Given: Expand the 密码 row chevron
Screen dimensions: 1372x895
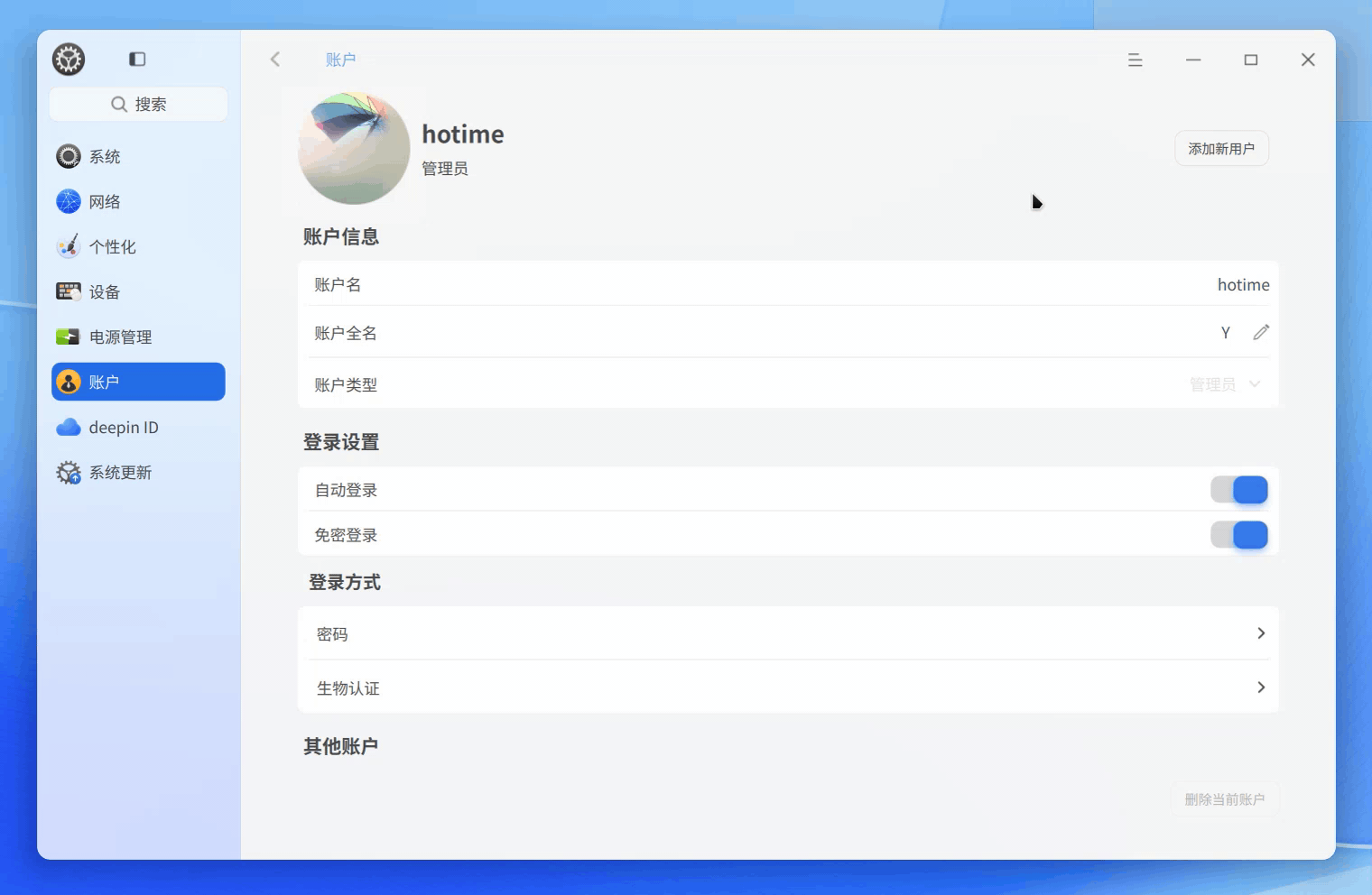Looking at the screenshot, I should (1261, 633).
